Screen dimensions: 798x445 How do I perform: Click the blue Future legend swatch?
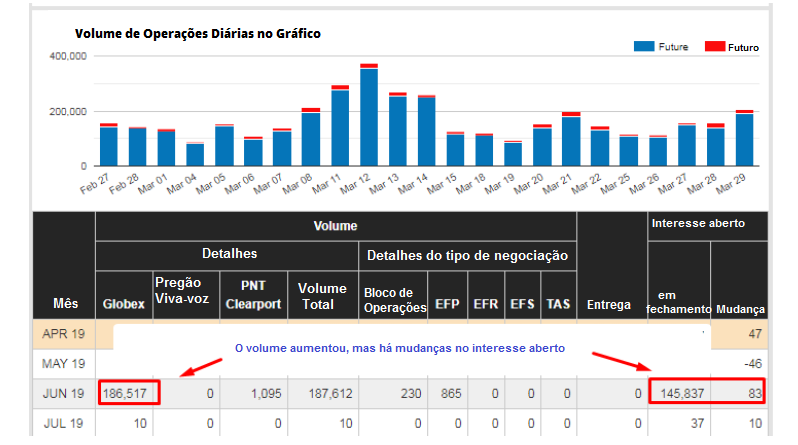point(644,47)
